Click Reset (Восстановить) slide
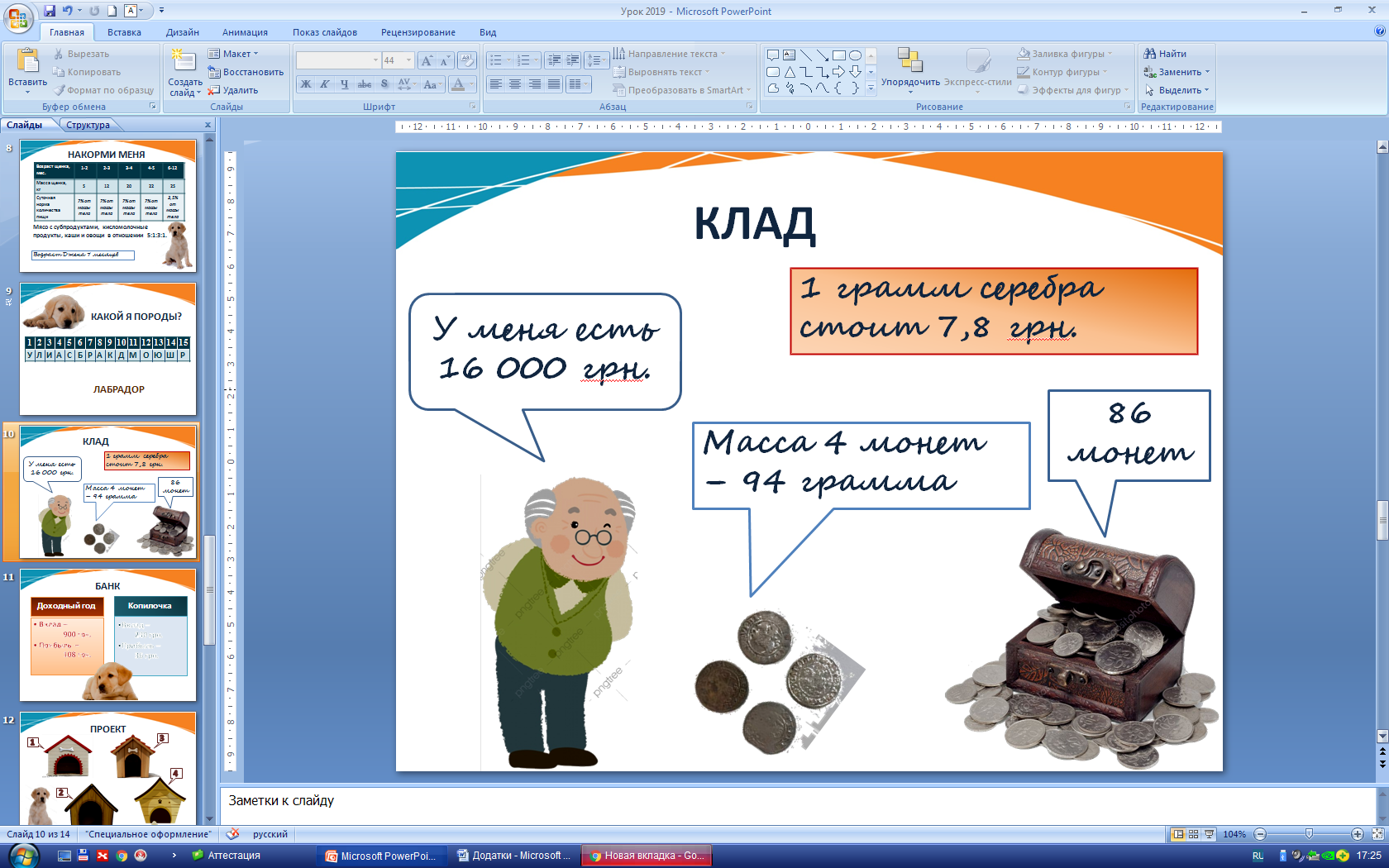The width and height of the screenshot is (1389, 868). (x=246, y=72)
